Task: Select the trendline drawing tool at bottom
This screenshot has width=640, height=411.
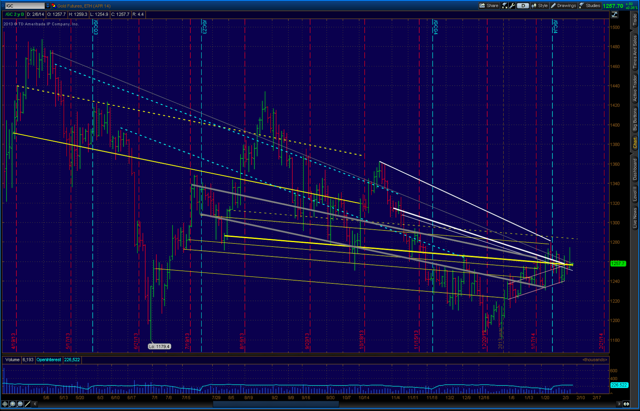Action: (x=27, y=404)
